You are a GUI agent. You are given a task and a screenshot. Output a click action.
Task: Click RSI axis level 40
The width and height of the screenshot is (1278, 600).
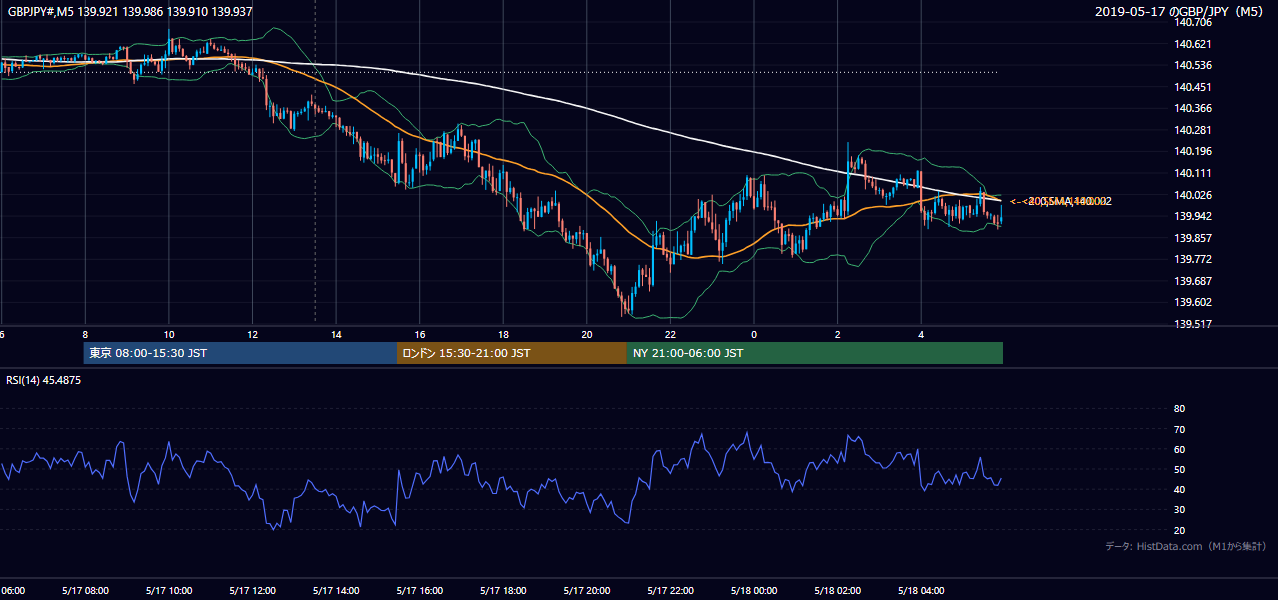pyautogui.click(x=1179, y=489)
